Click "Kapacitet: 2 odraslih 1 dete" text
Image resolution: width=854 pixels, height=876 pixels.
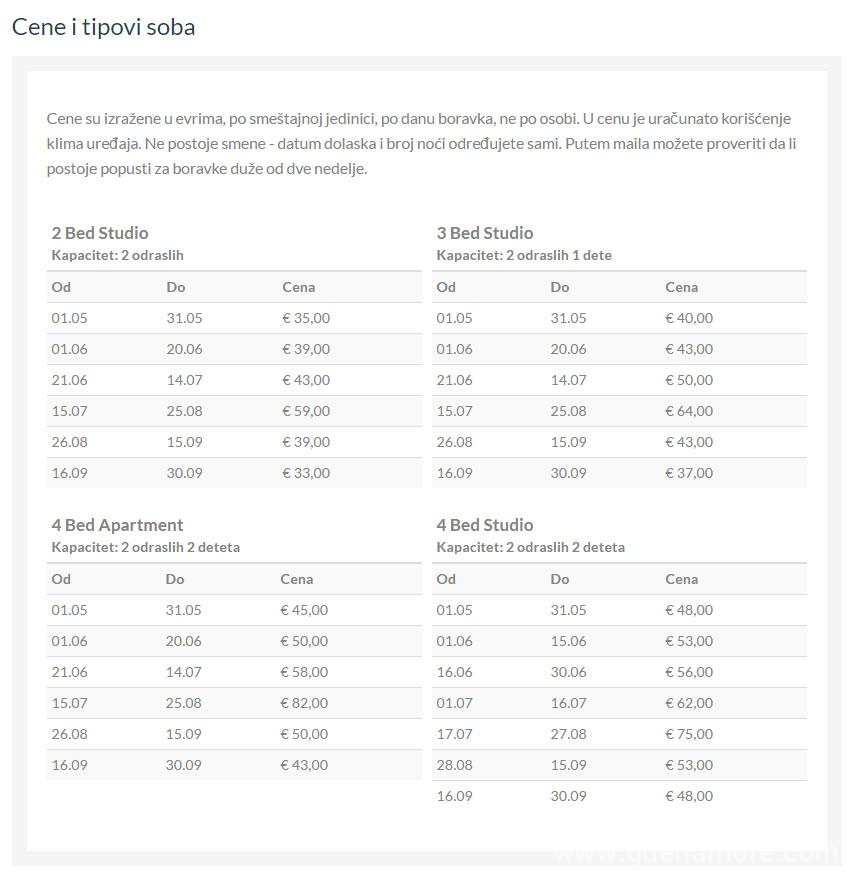tap(524, 256)
